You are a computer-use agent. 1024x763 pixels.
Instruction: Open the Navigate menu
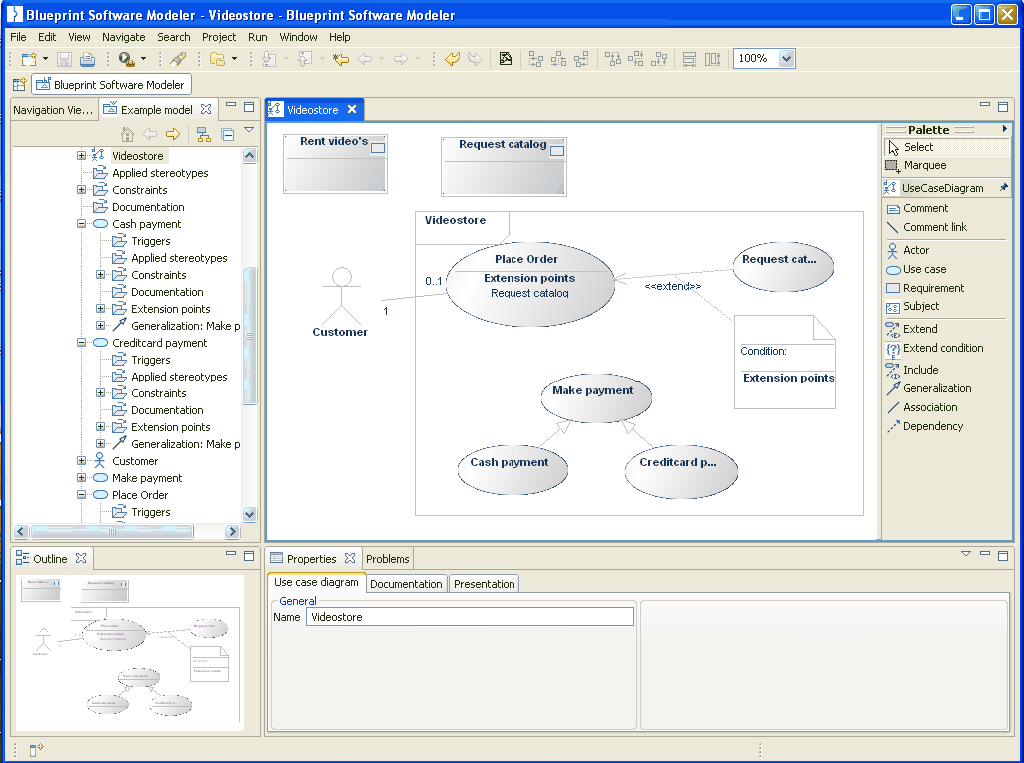click(x=123, y=37)
